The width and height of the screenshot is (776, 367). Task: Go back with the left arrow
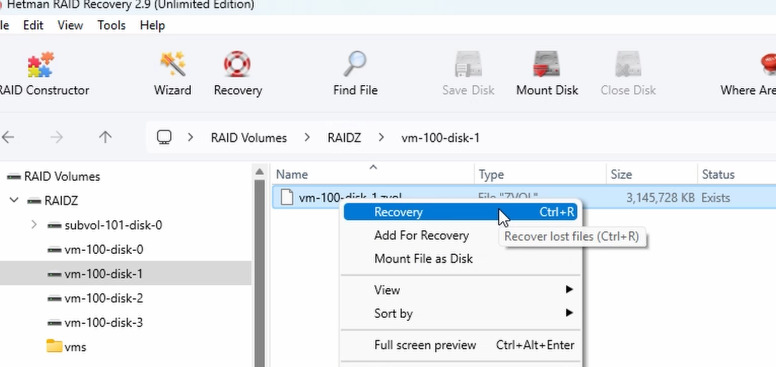pyautogui.click(x=7, y=137)
